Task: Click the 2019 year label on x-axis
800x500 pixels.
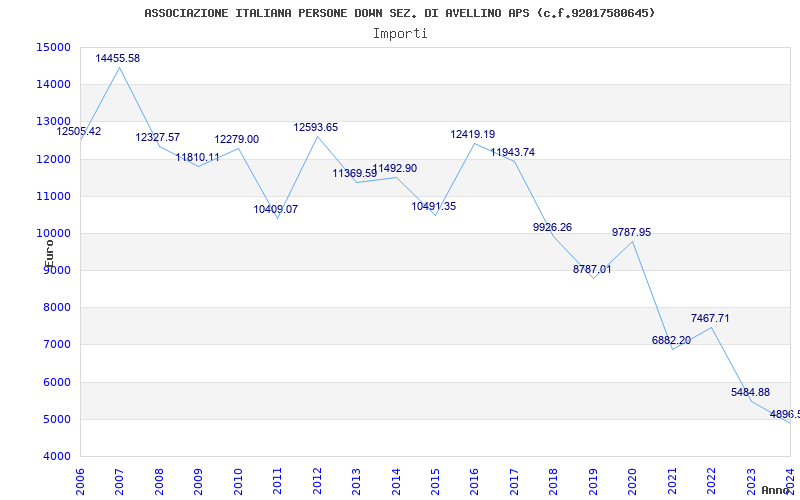Action: pyautogui.click(x=593, y=482)
